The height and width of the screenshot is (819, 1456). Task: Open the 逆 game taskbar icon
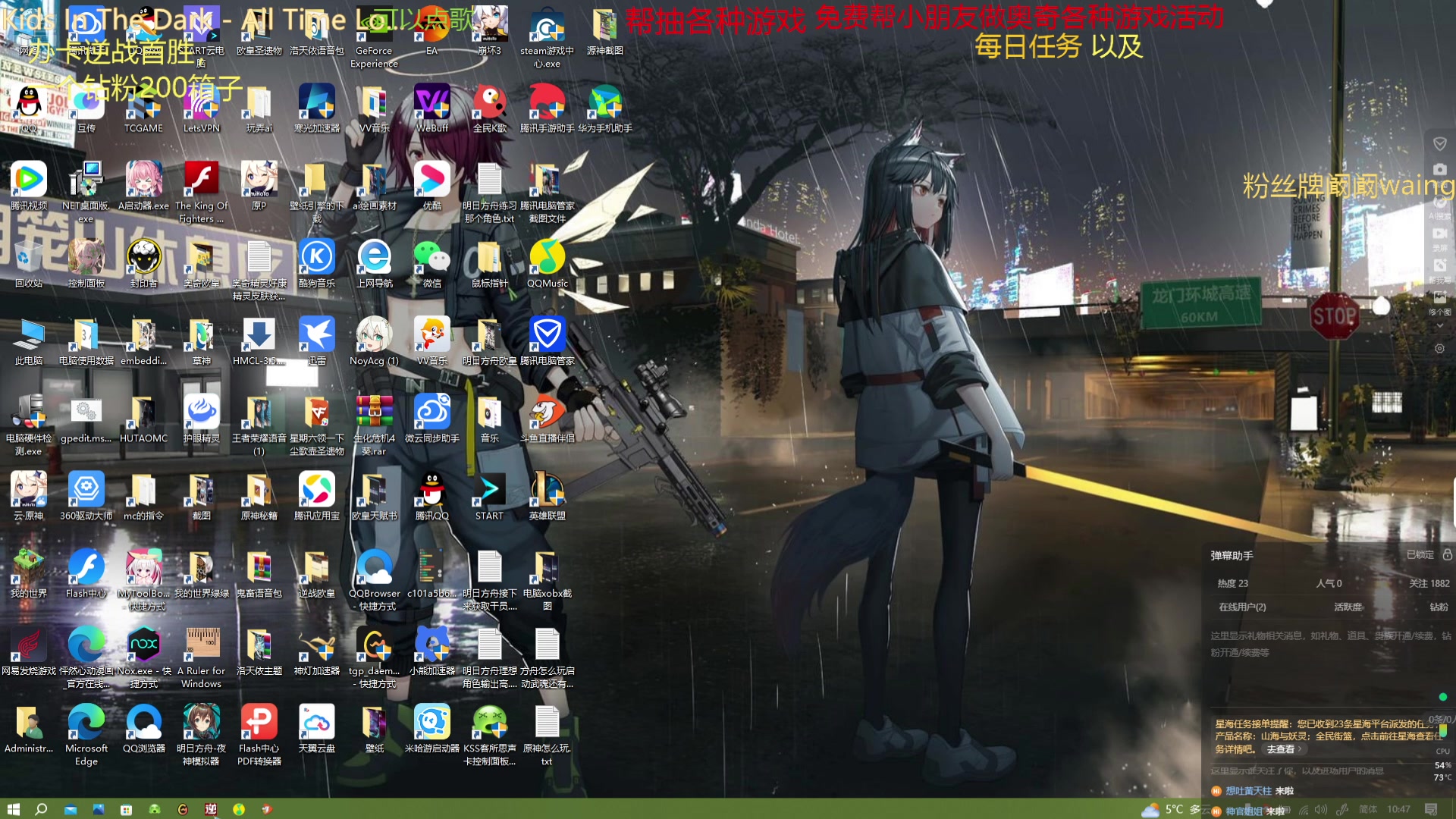(210, 809)
